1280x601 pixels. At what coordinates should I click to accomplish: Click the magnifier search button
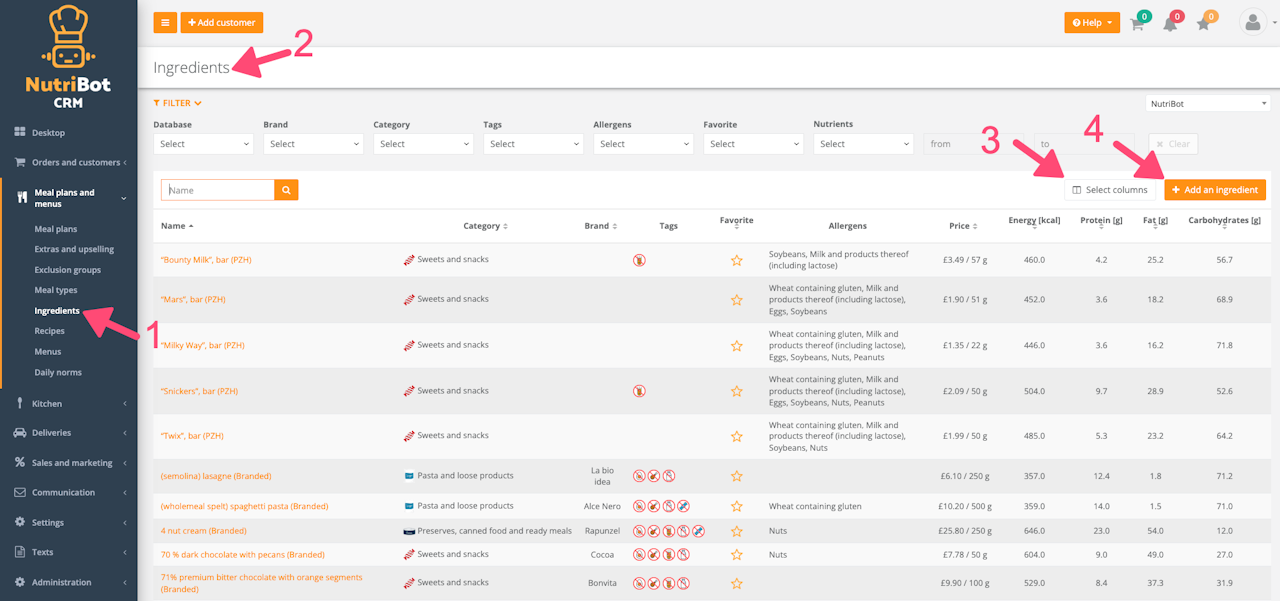coord(286,190)
